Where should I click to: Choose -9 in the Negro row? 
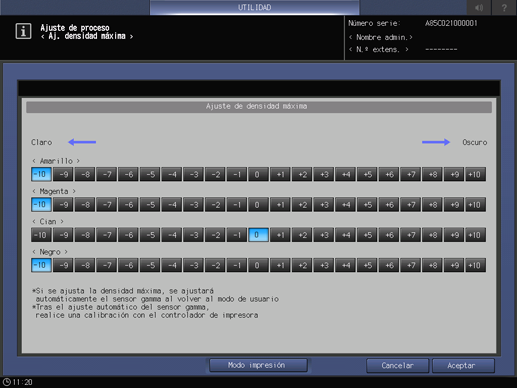click(x=63, y=265)
